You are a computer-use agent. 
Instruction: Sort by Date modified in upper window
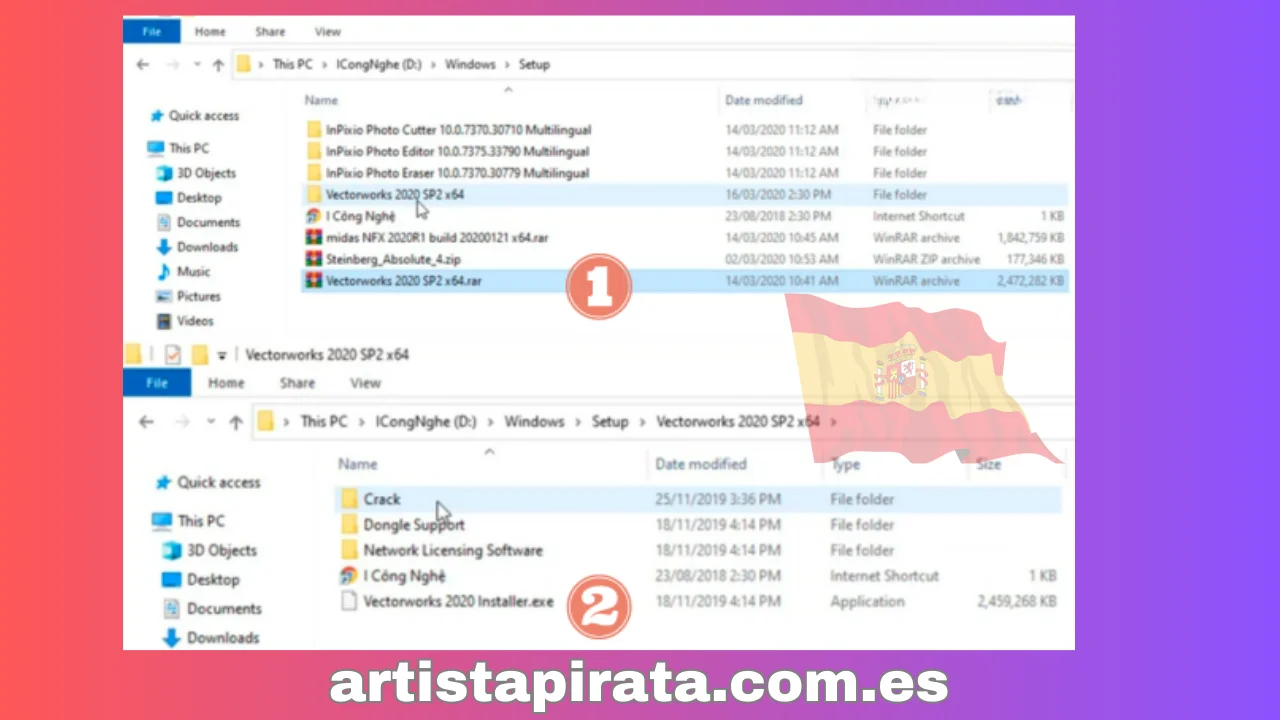click(764, 100)
